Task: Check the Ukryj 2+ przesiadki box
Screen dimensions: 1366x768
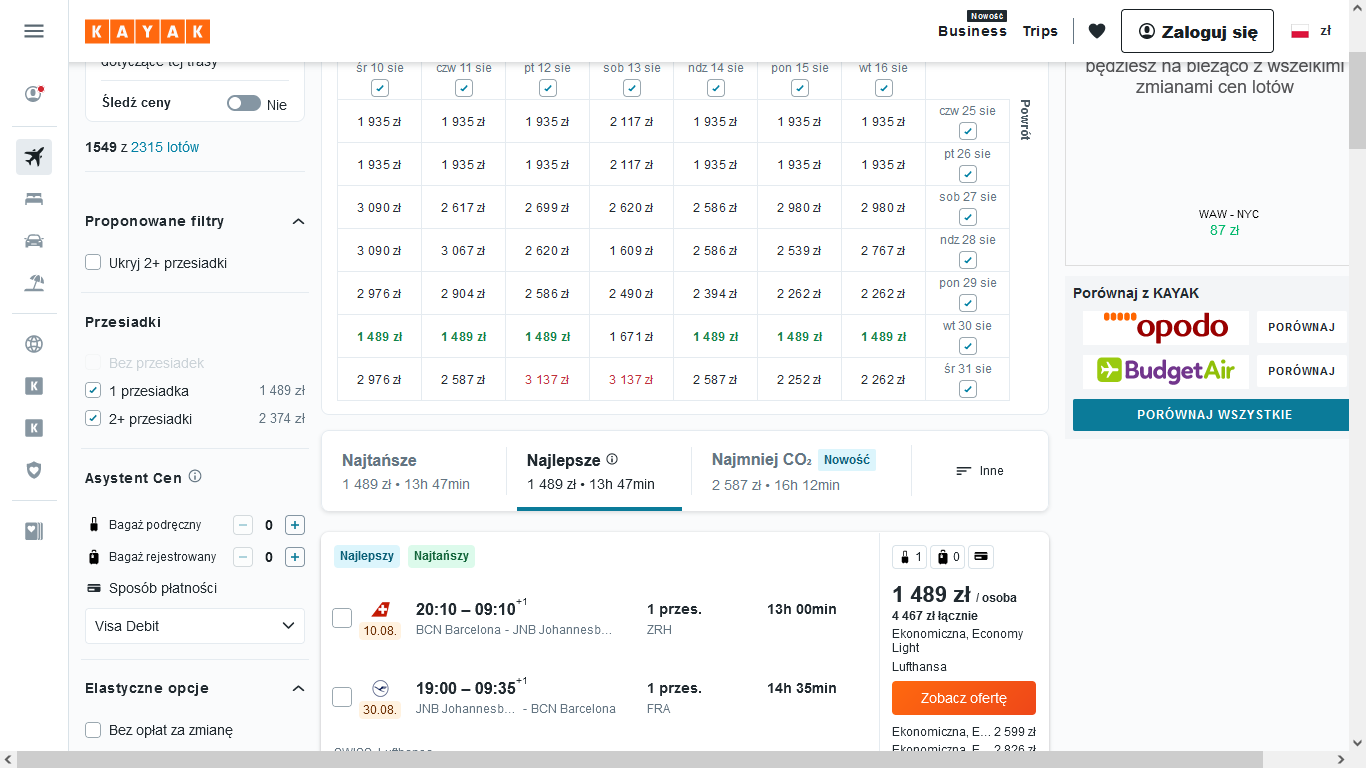Action: click(93, 262)
